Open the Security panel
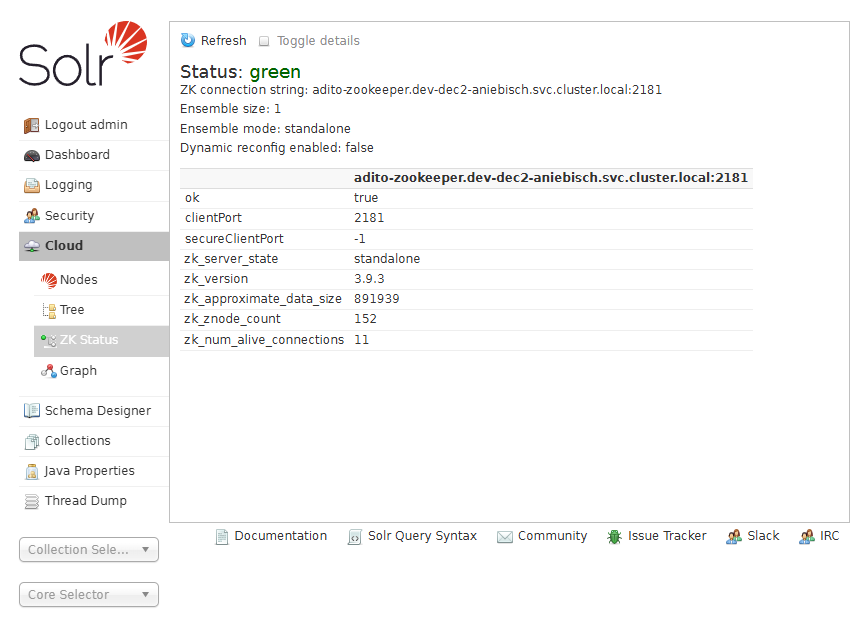This screenshot has height=619, width=862. [69, 215]
